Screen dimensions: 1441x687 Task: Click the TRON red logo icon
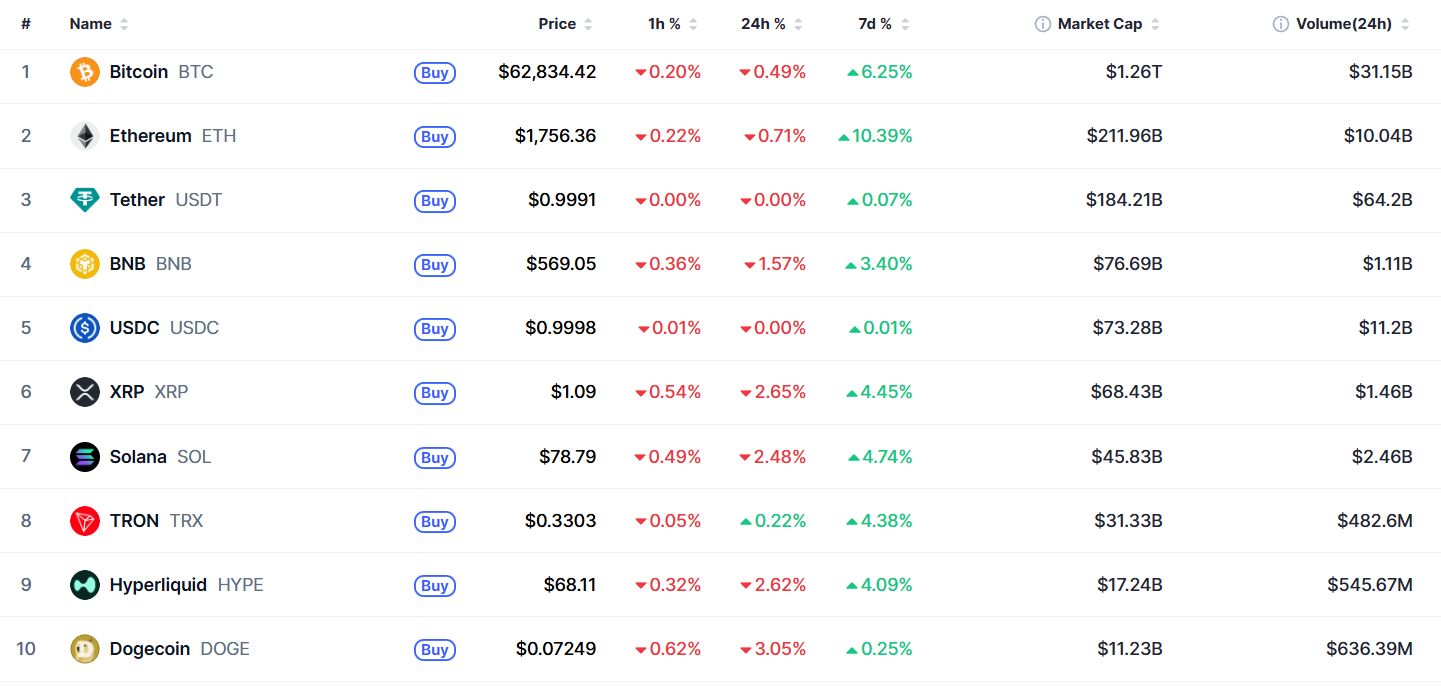coord(85,521)
